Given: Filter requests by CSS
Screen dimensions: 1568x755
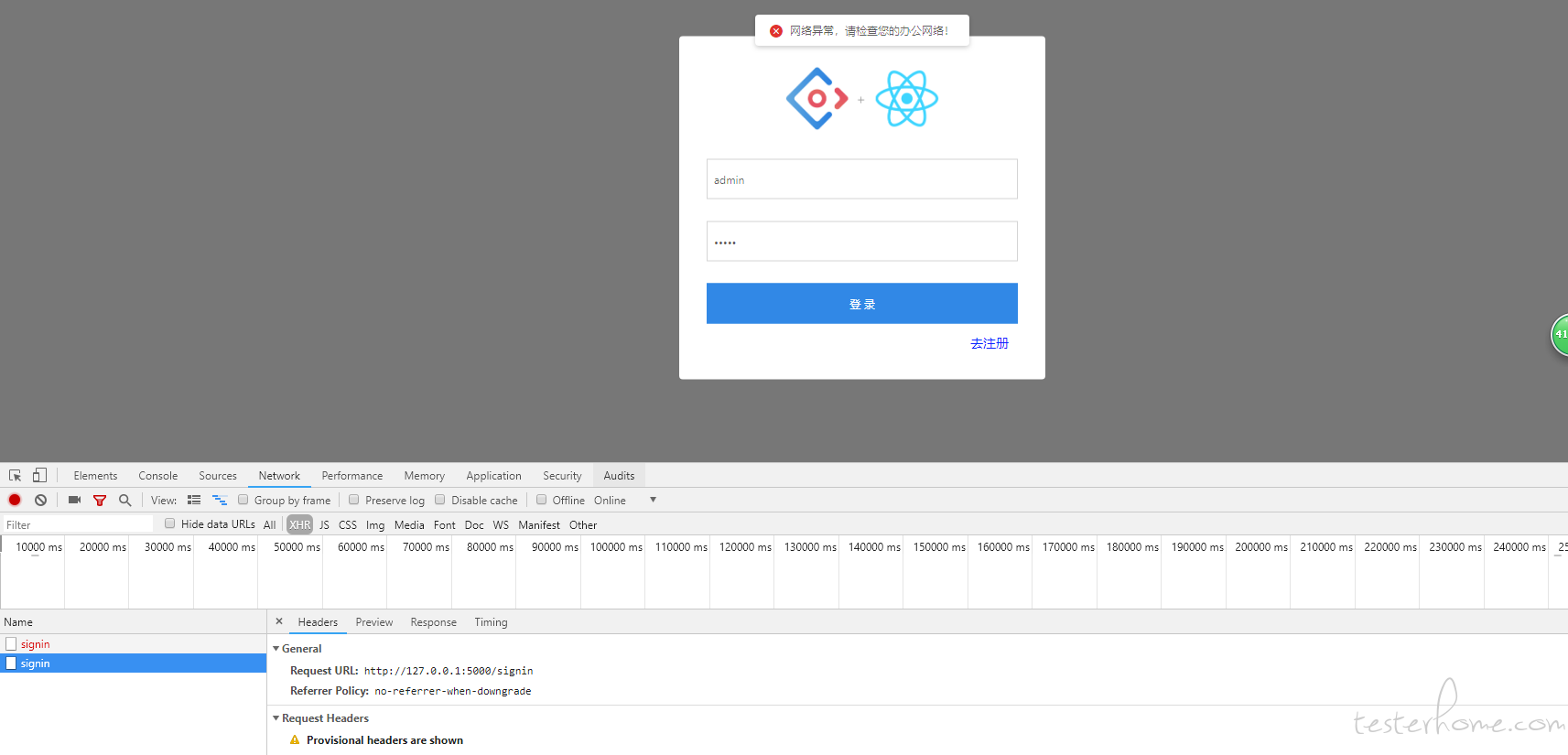Looking at the screenshot, I should pyautogui.click(x=348, y=525).
